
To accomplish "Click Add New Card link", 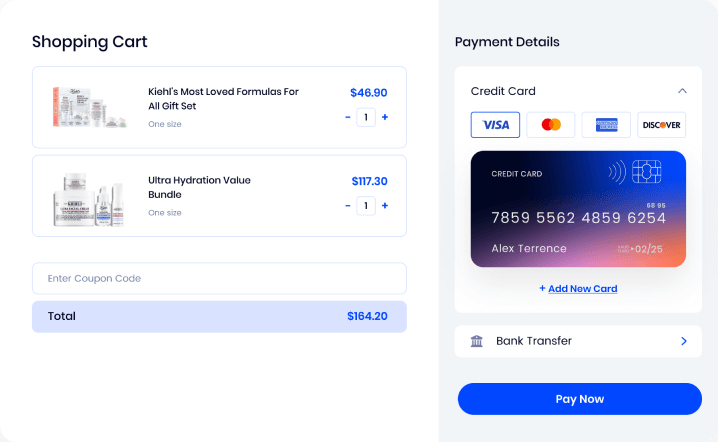I will [578, 289].
